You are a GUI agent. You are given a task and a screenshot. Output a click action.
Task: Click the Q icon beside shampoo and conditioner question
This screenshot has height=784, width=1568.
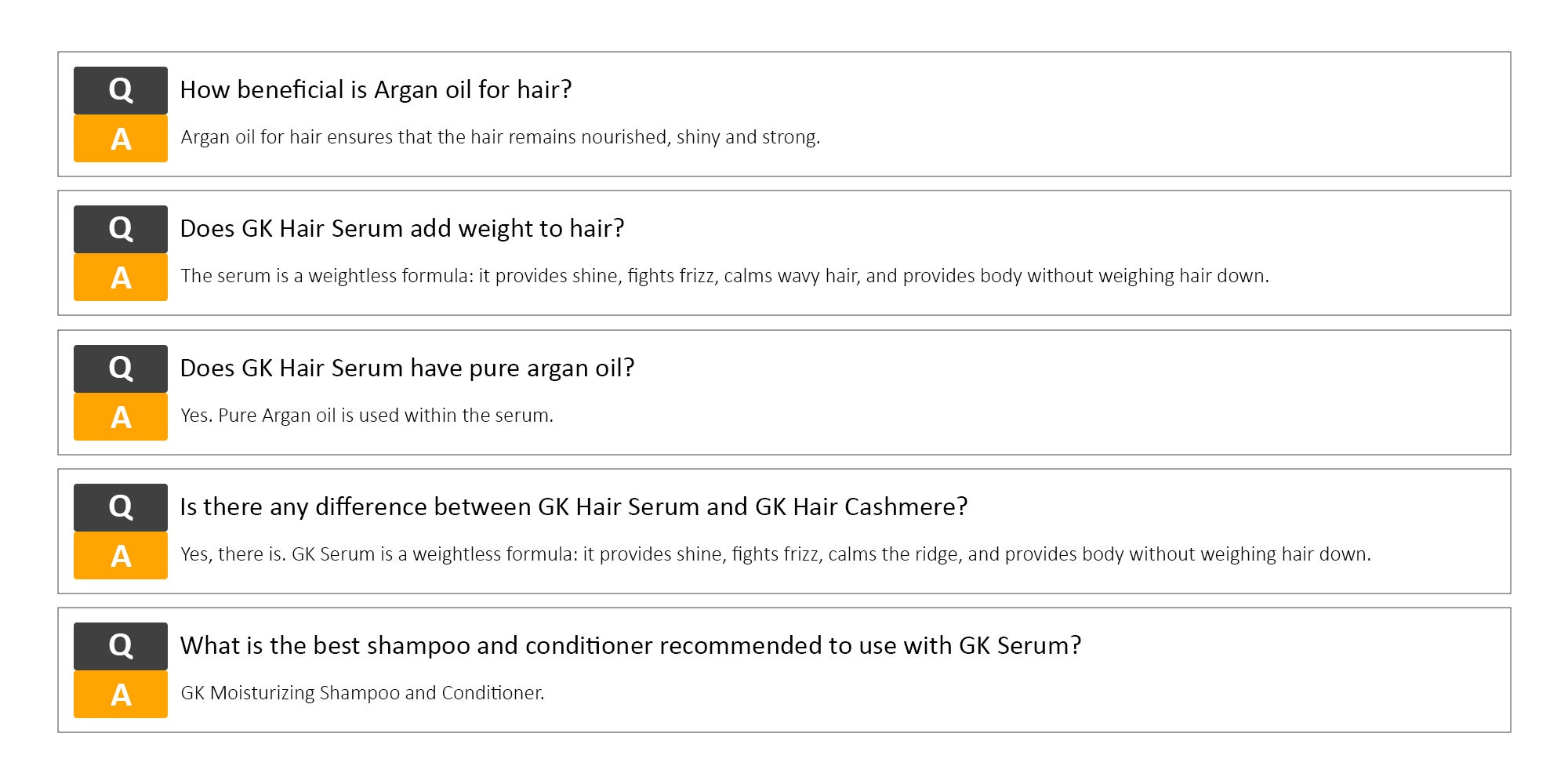pos(121,646)
